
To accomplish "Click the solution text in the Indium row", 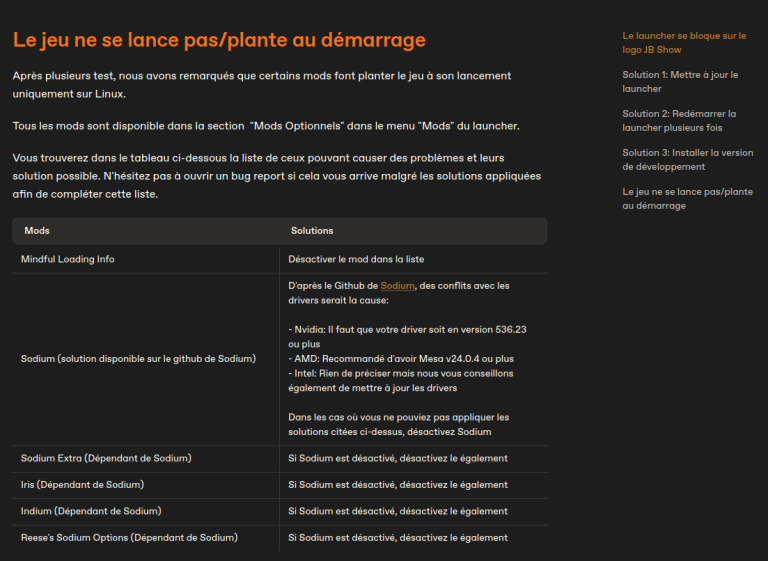I will click(398, 512).
